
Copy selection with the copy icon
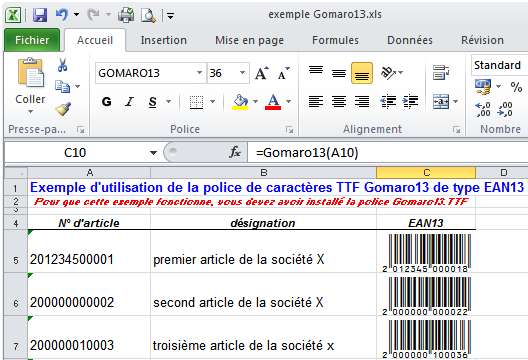coord(62,87)
